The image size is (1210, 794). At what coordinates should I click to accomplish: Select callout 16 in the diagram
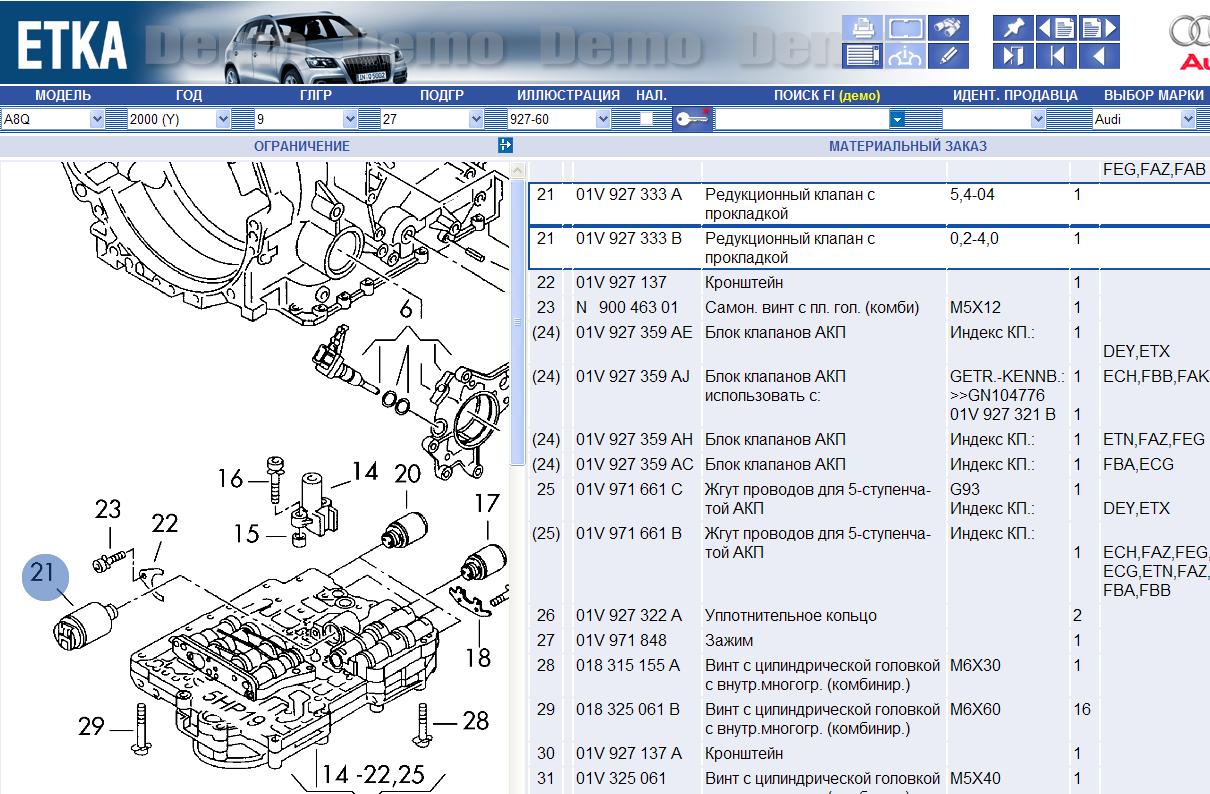coord(231,479)
